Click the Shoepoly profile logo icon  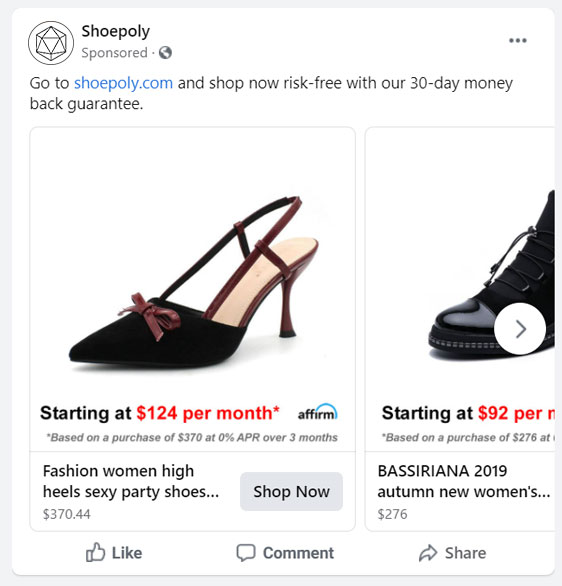pyautogui.click(x=51, y=43)
